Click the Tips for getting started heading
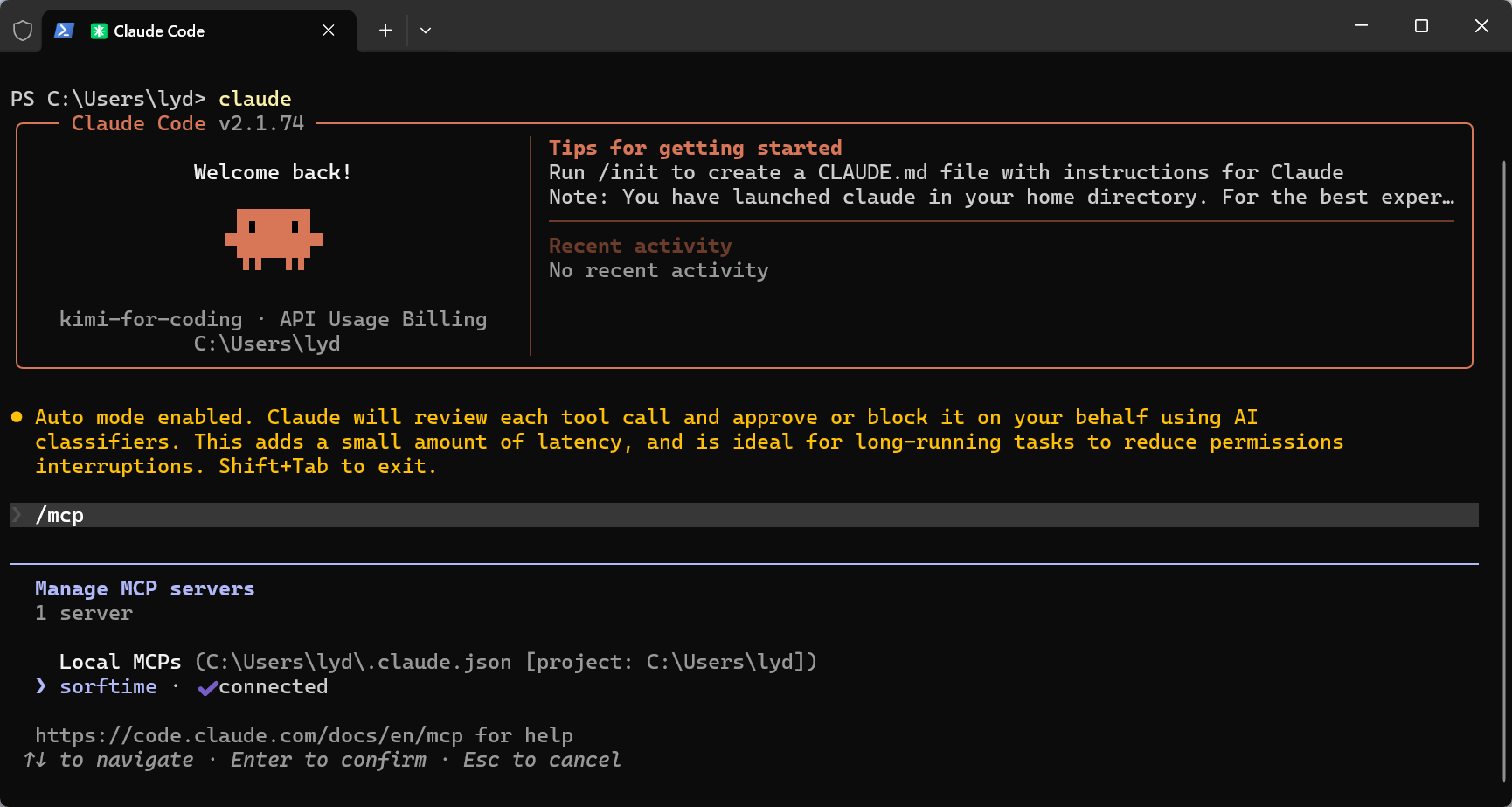This screenshot has height=807, width=1512. coord(695,148)
